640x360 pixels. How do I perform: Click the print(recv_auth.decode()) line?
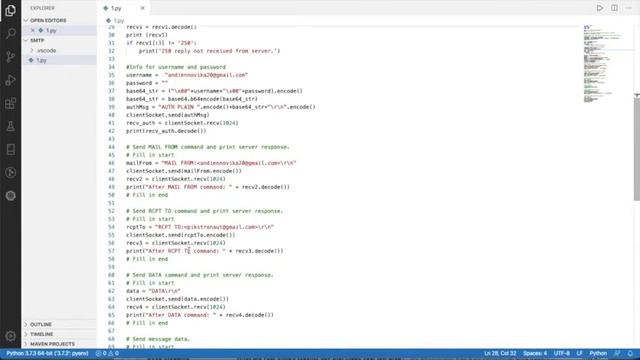[x=166, y=131]
